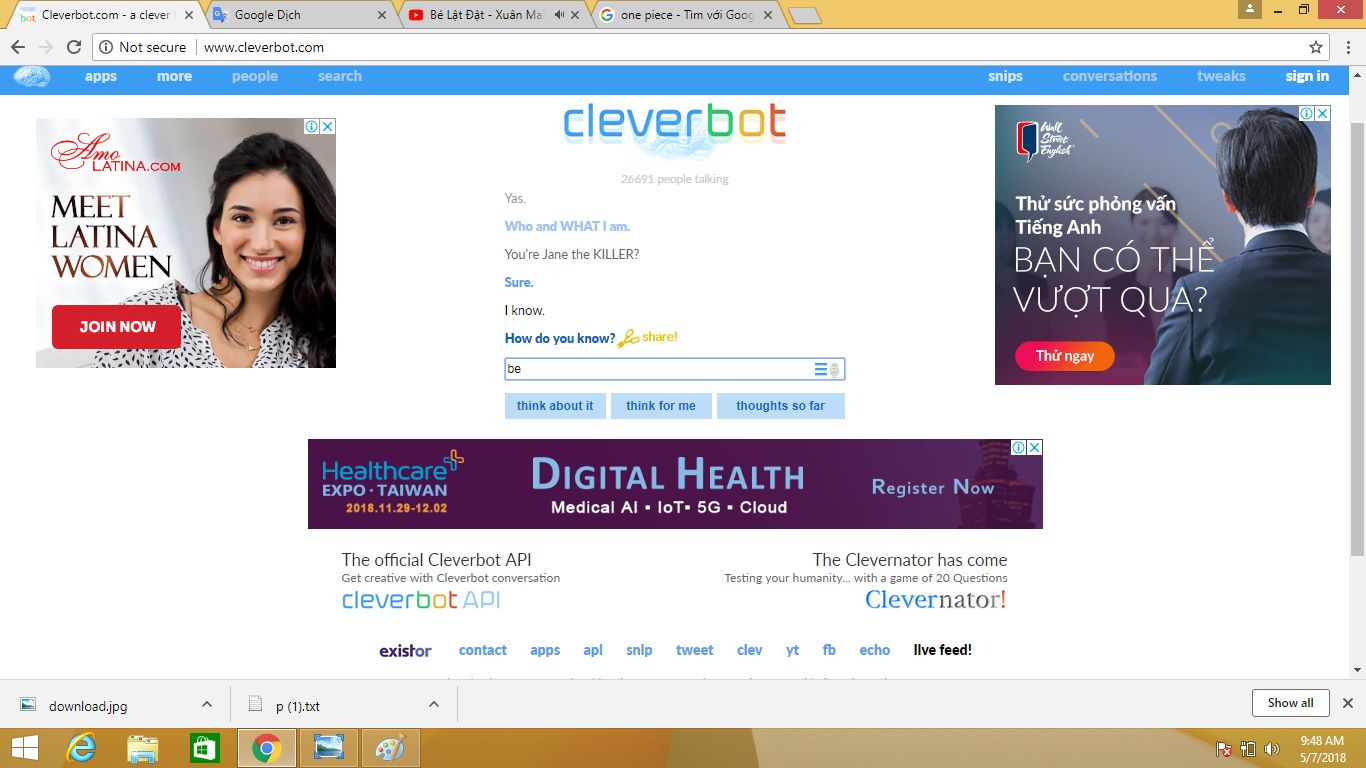Click the page vertical scrollbar
The height and width of the screenshot is (768, 1366).
click(1357, 340)
